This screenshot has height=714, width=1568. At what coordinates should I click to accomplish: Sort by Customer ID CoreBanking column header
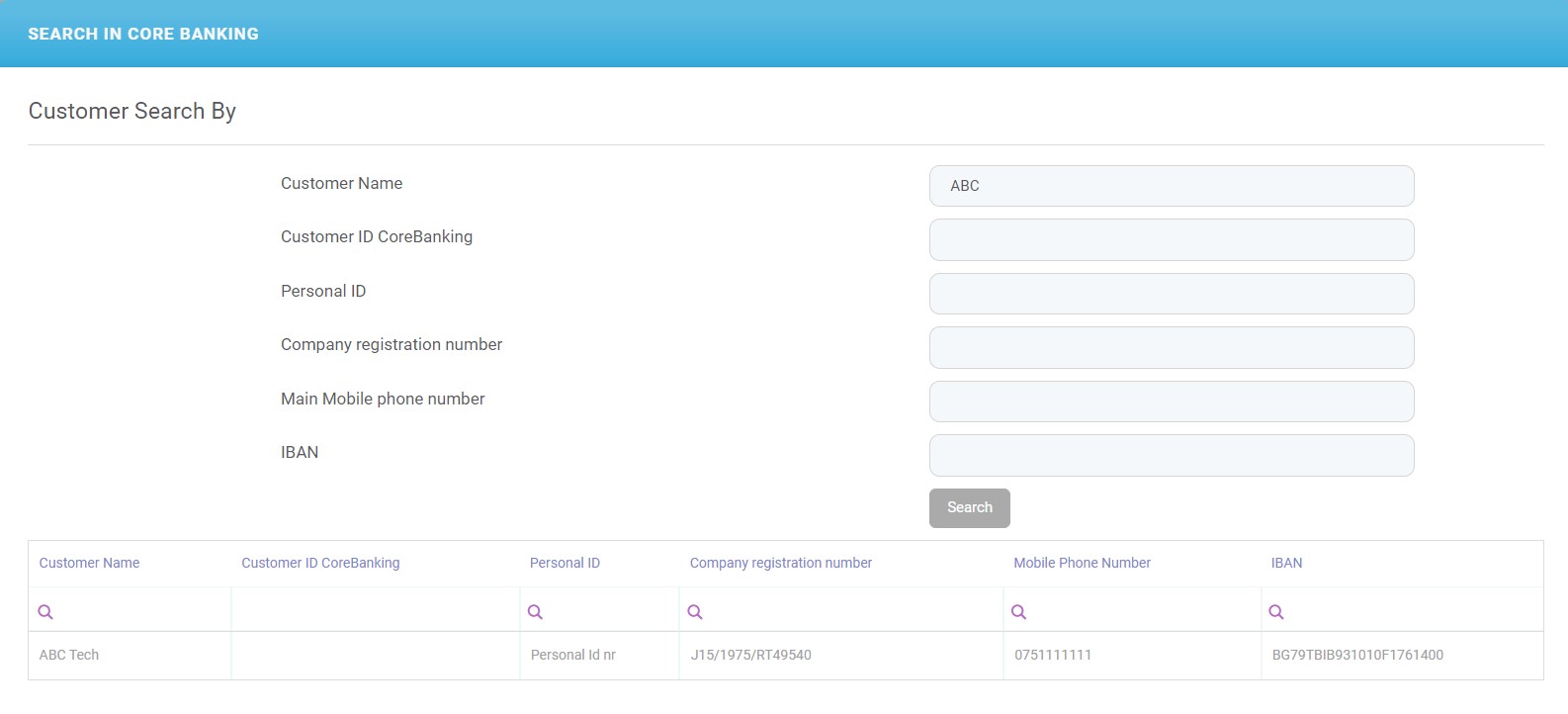point(320,563)
